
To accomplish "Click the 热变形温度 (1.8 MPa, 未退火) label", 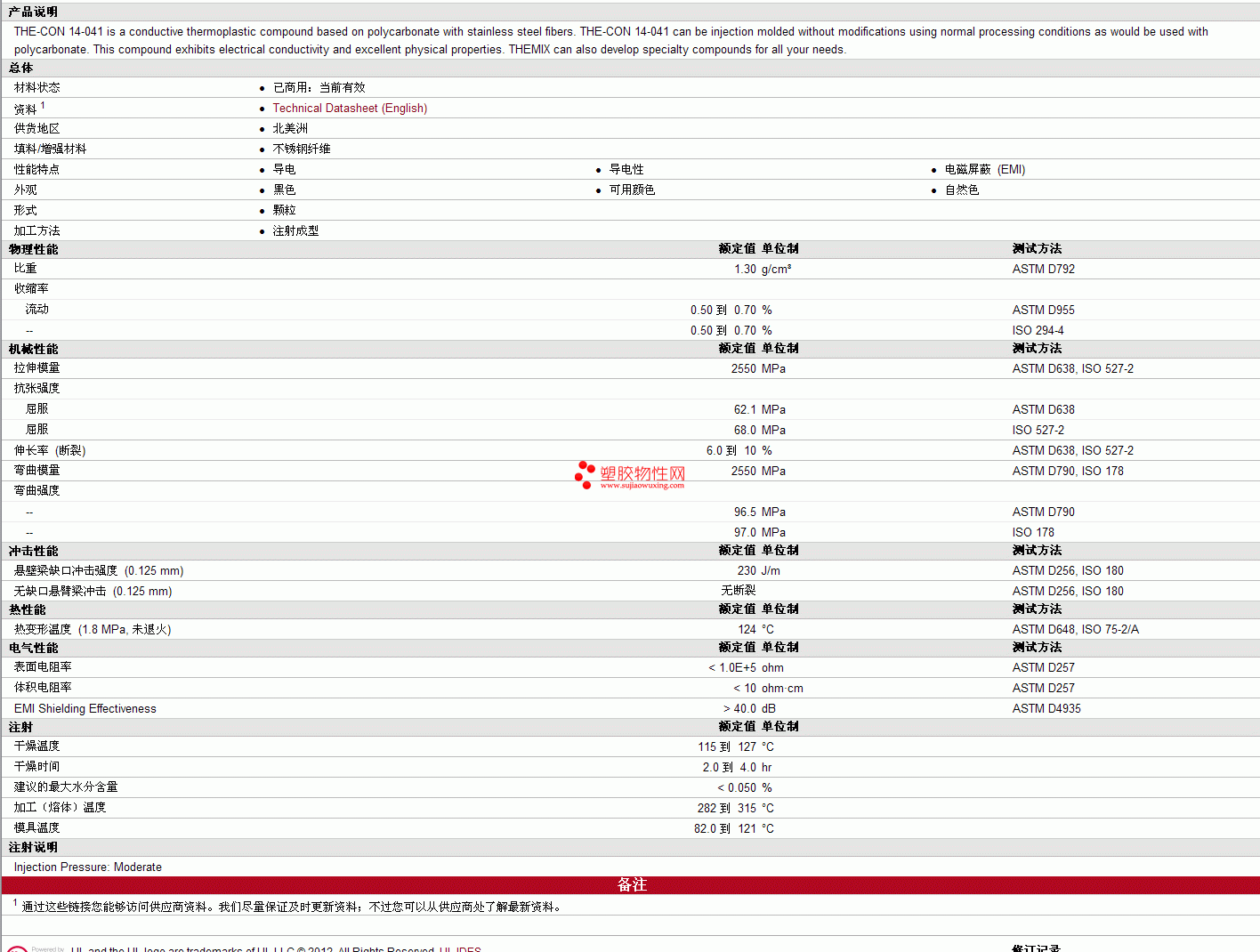I will tap(93, 629).
